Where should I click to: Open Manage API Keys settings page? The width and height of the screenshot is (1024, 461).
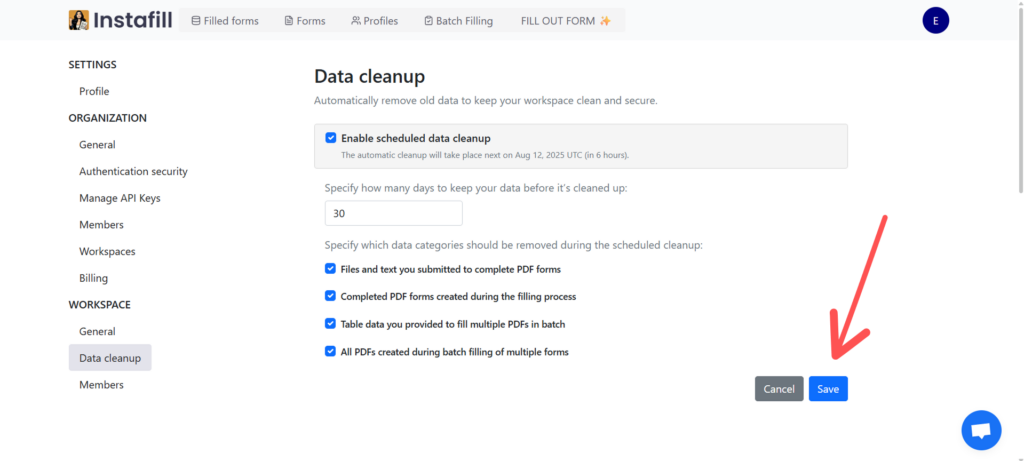tap(120, 198)
